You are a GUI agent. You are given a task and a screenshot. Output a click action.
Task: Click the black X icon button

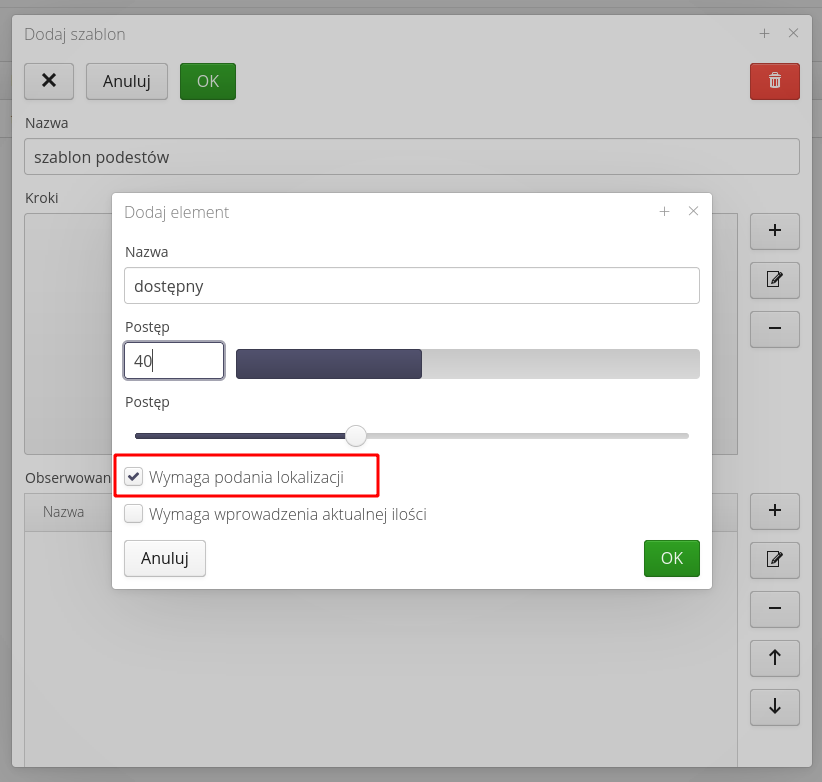pyautogui.click(x=49, y=81)
